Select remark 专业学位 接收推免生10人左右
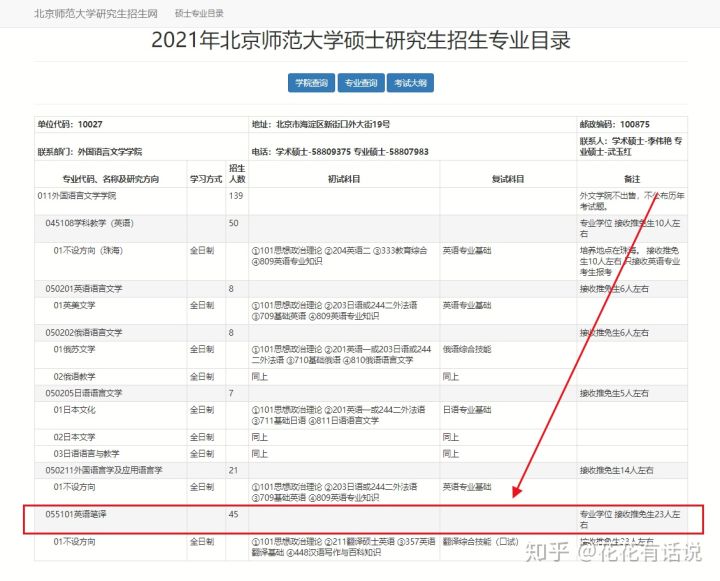 [630, 229]
